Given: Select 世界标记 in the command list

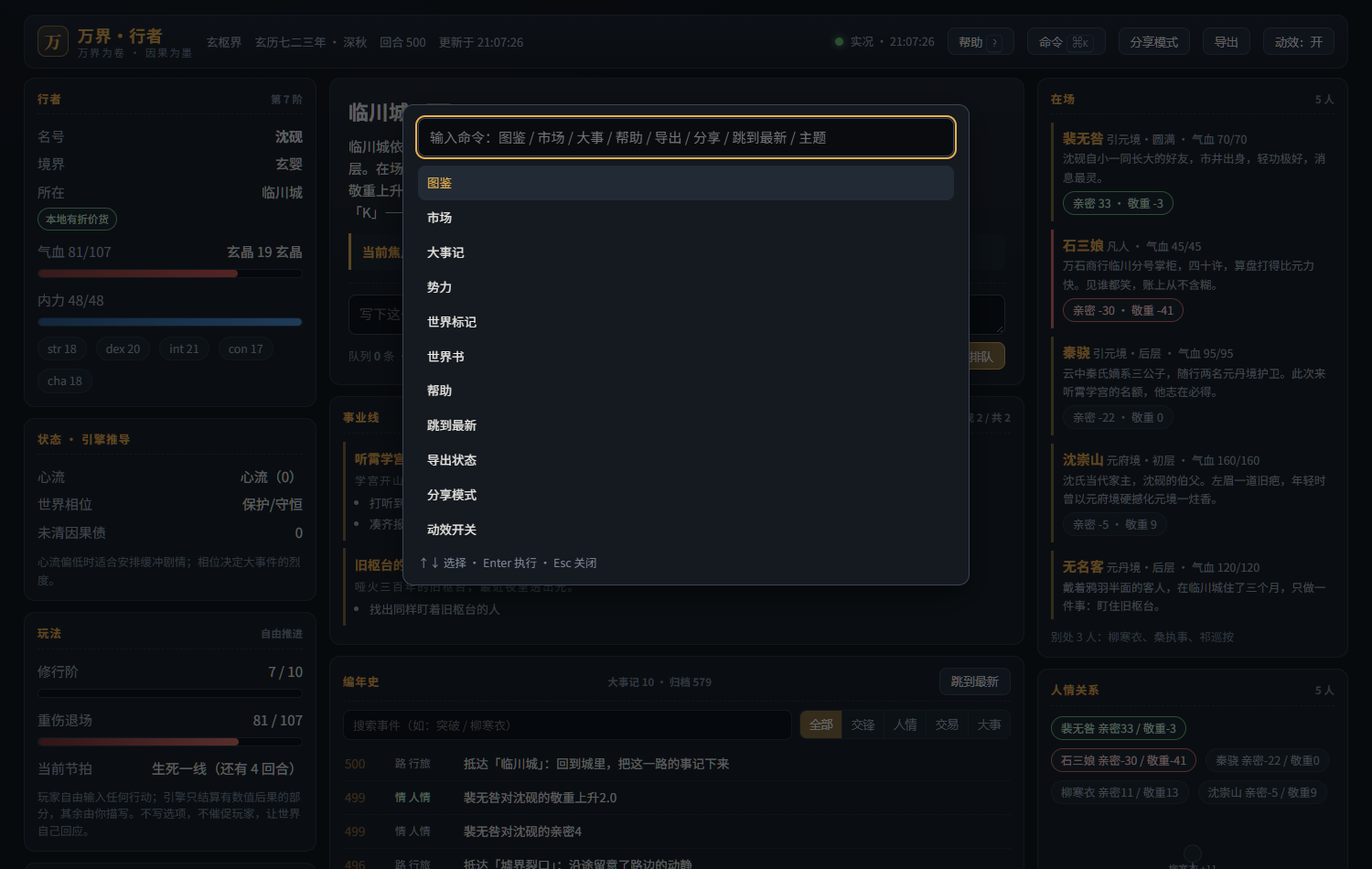Looking at the screenshot, I should [686, 322].
